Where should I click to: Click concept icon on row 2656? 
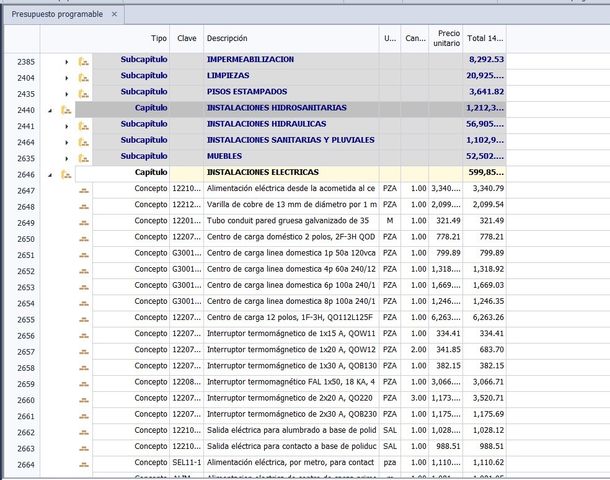pos(84,336)
